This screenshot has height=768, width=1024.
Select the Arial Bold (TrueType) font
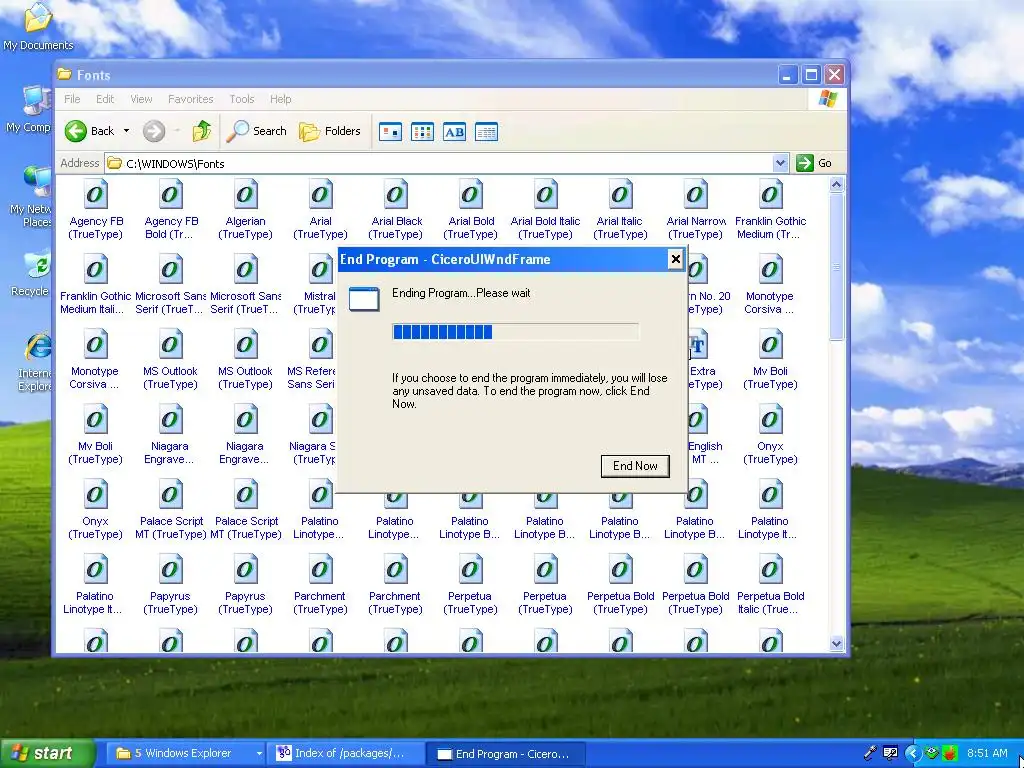[471, 210]
